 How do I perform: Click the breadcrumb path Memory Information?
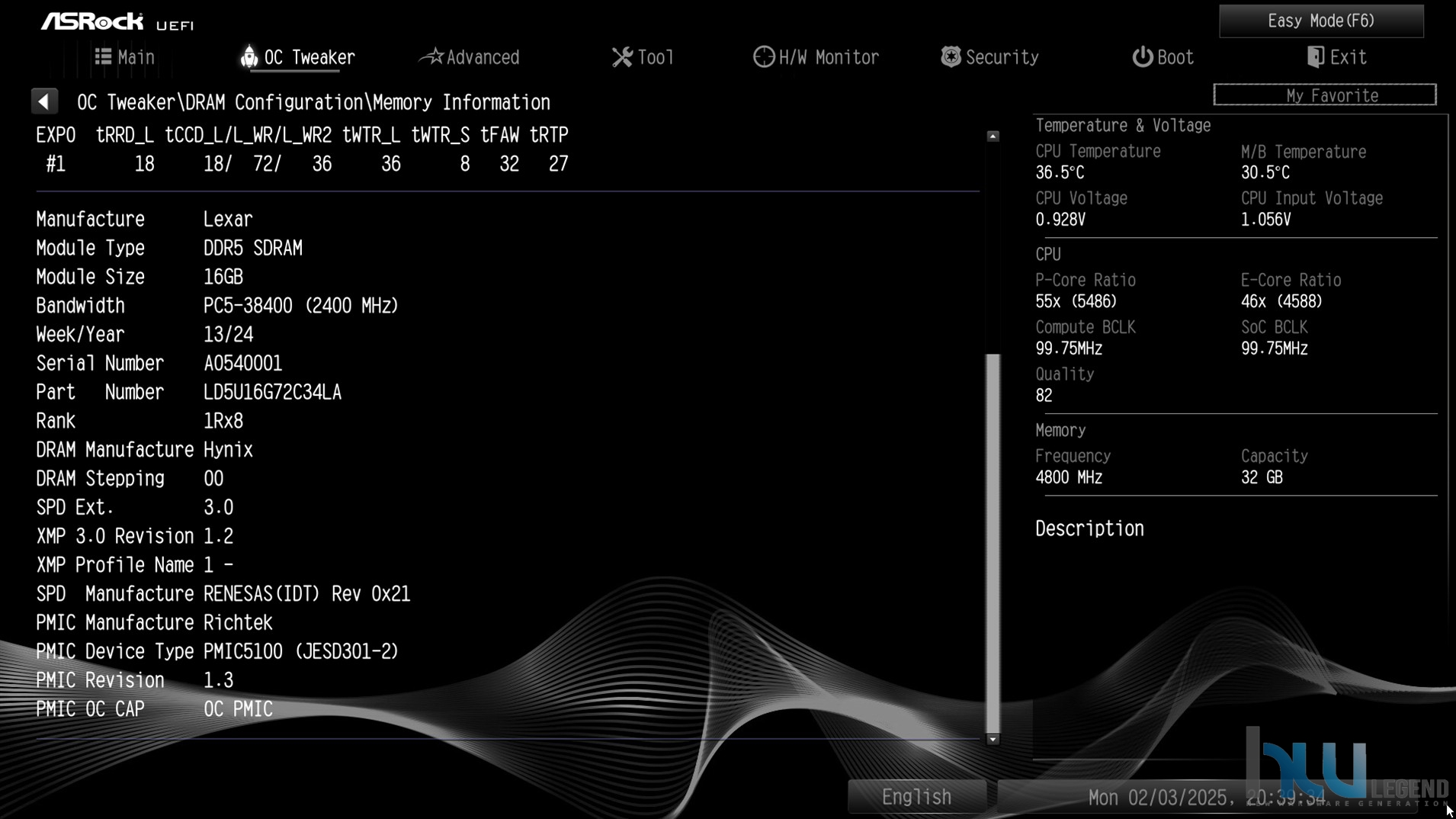(x=462, y=102)
